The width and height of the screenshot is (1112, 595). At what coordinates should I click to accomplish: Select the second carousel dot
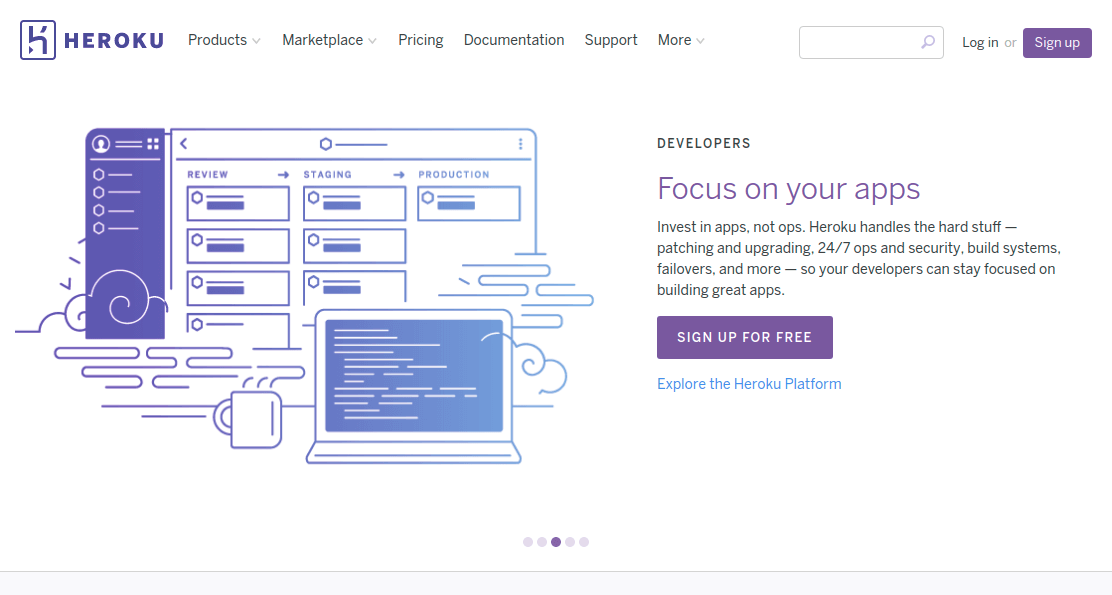tap(541, 541)
